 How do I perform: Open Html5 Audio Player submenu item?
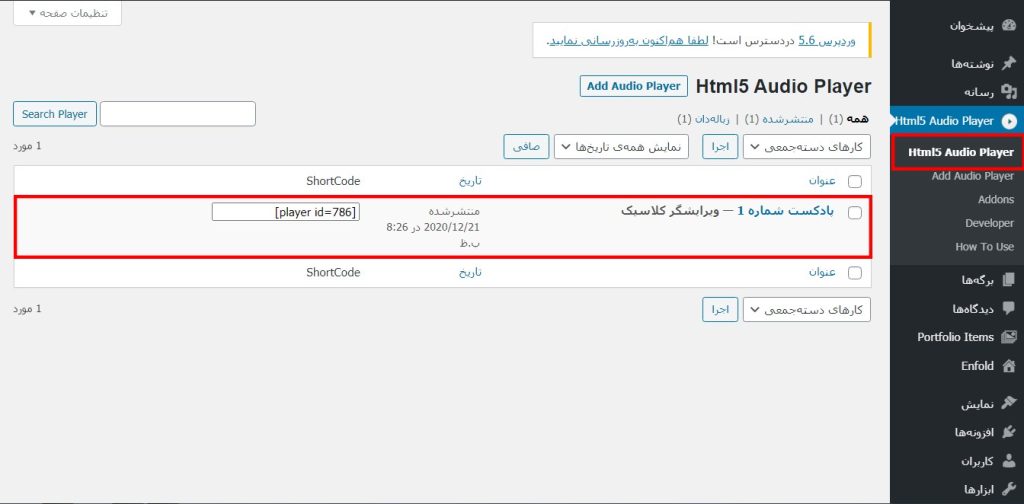coord(960,152)
